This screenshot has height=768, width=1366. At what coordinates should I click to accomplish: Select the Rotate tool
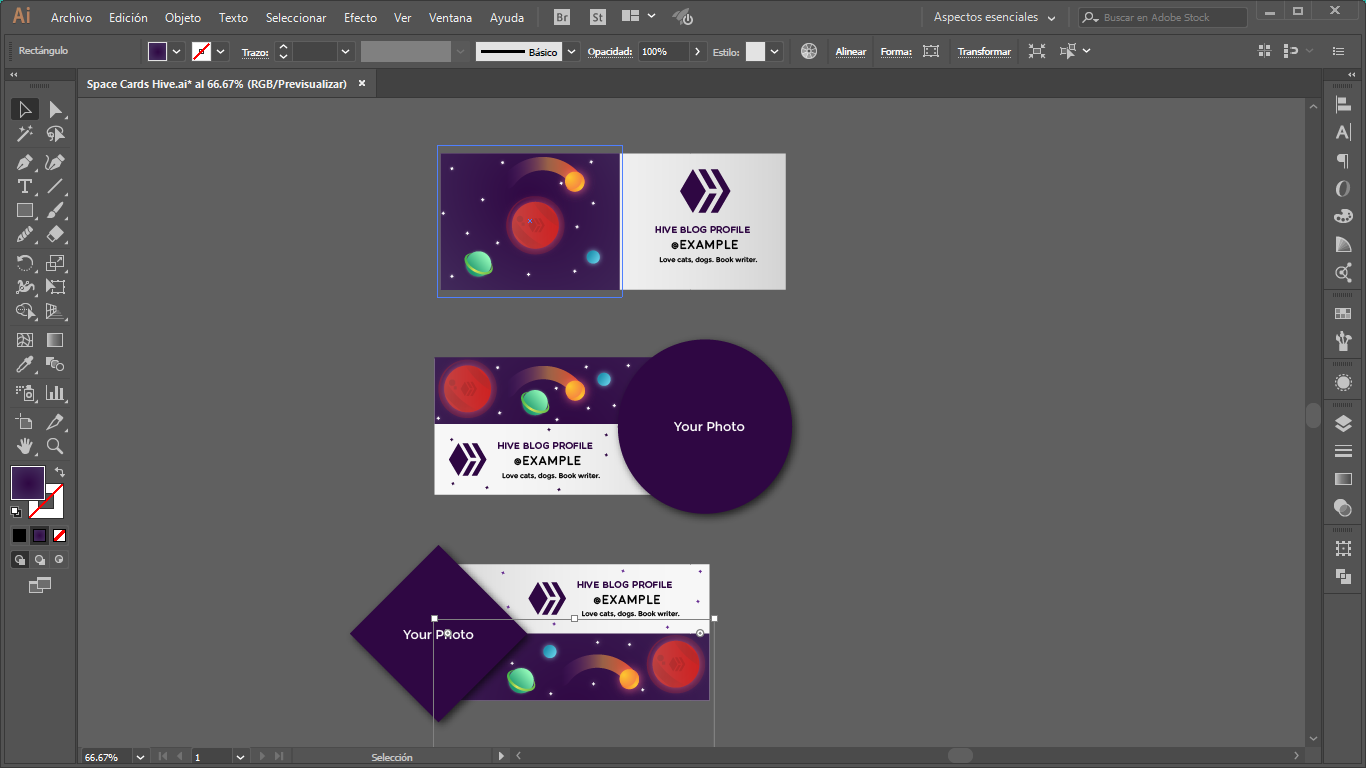tap(25, 263)
